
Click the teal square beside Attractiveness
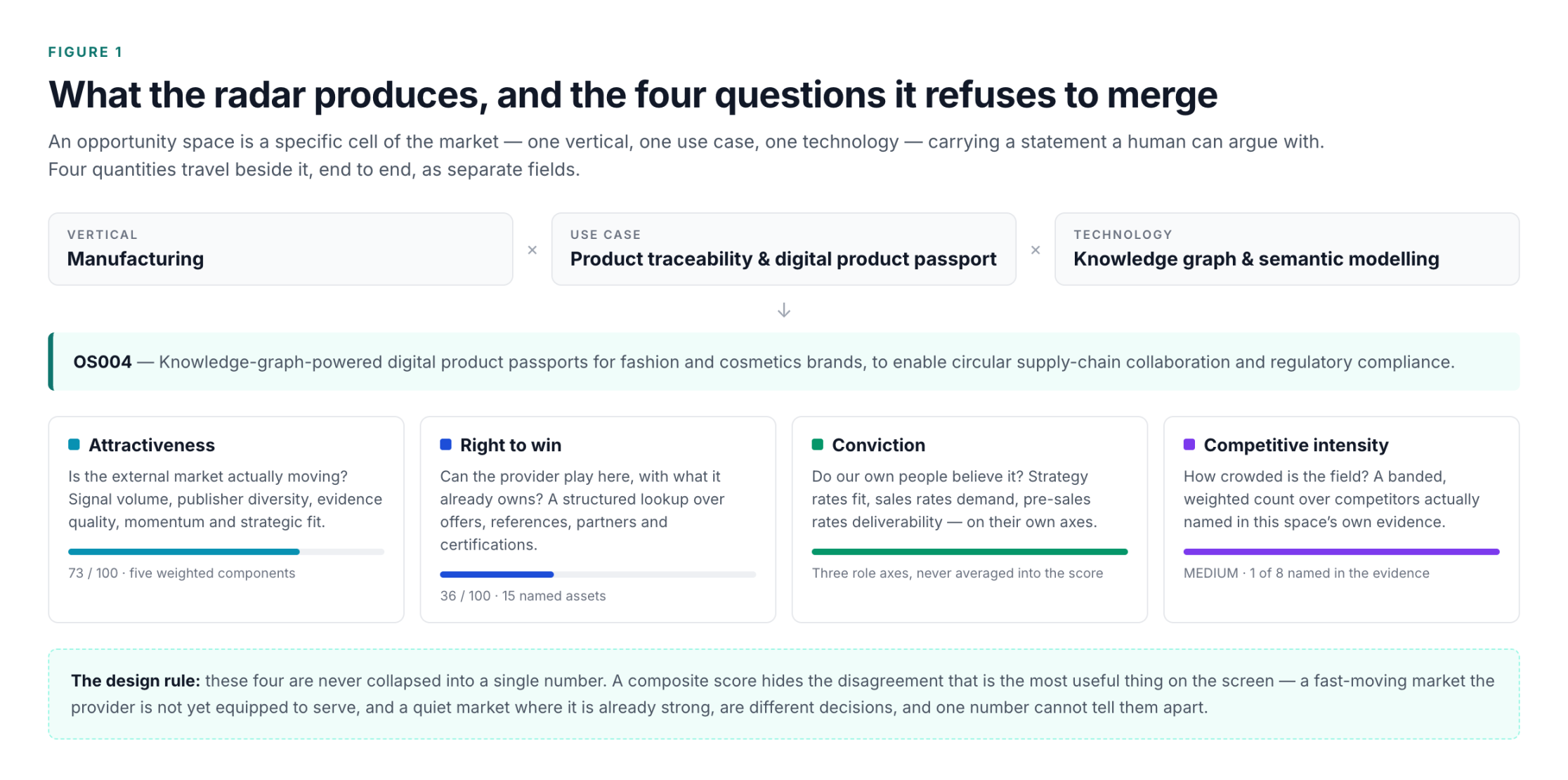74,444
